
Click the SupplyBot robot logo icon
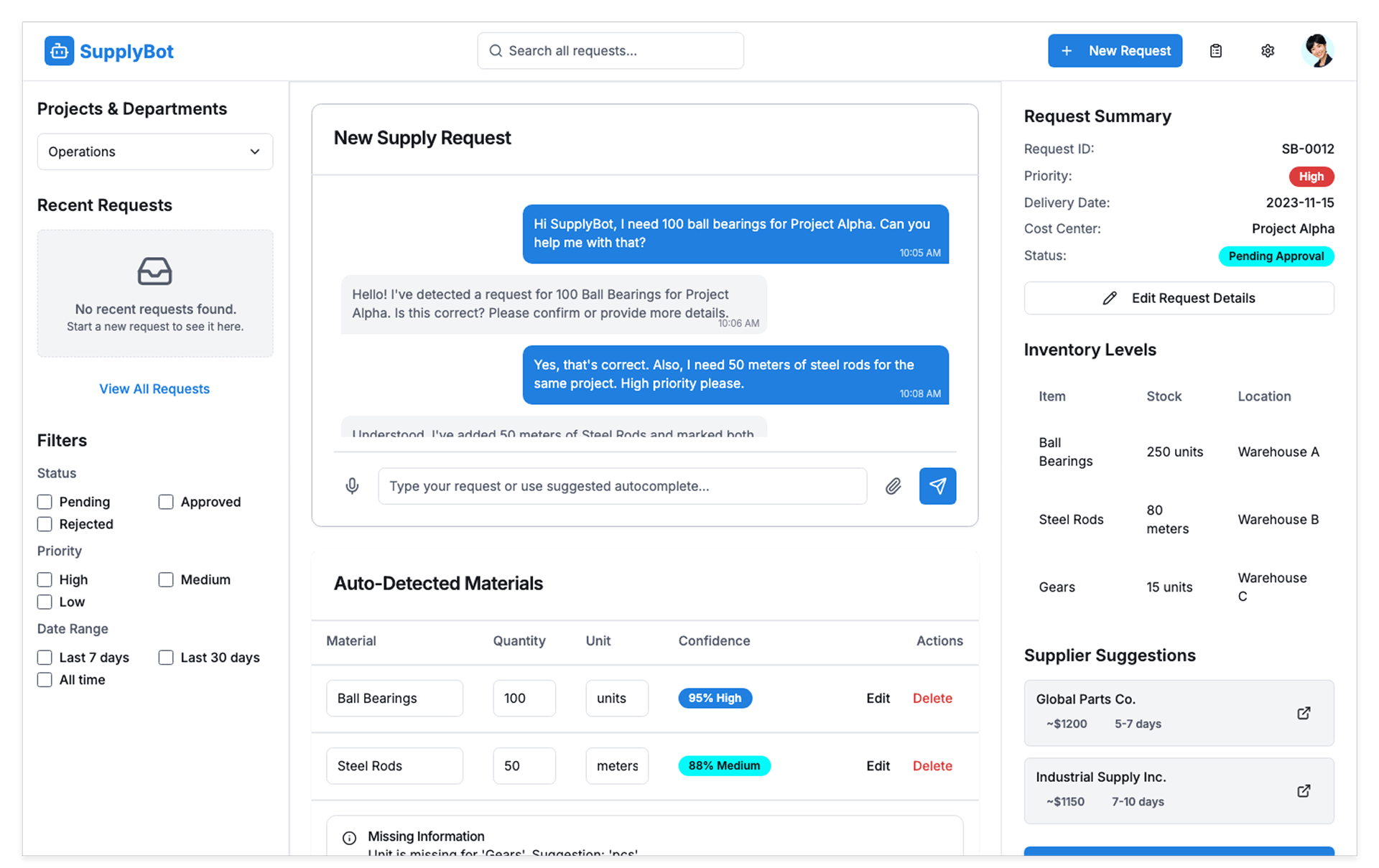59,51
